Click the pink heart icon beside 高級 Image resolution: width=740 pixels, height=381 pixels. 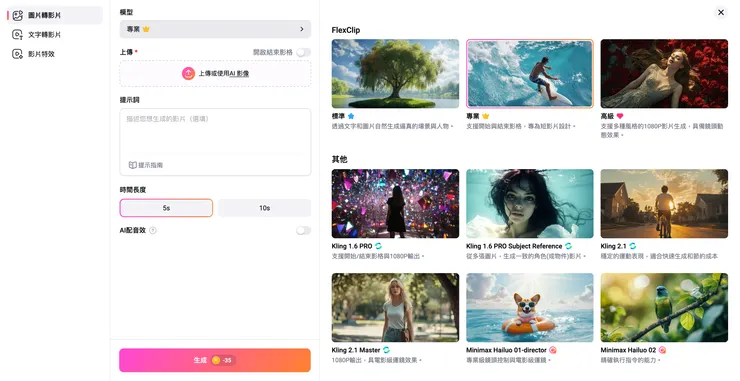pyautogui.click(x=620, y=116)
